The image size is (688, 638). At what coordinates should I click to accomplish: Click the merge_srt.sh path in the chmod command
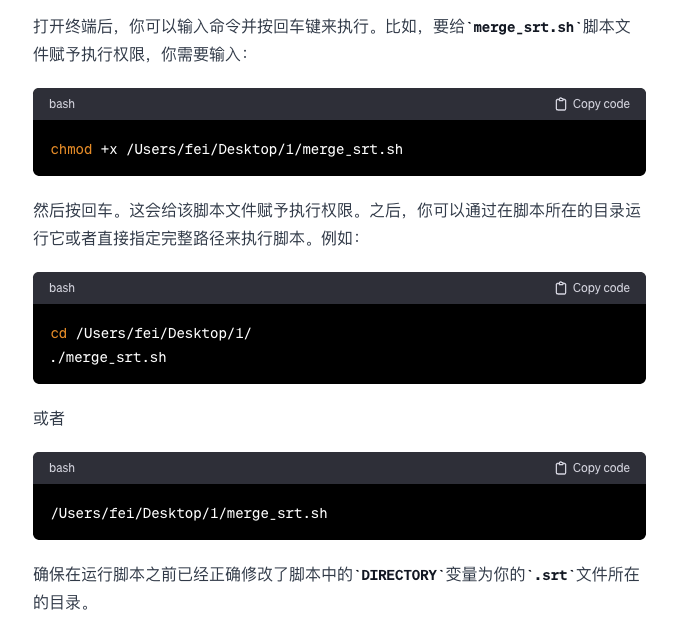[265, 150]
